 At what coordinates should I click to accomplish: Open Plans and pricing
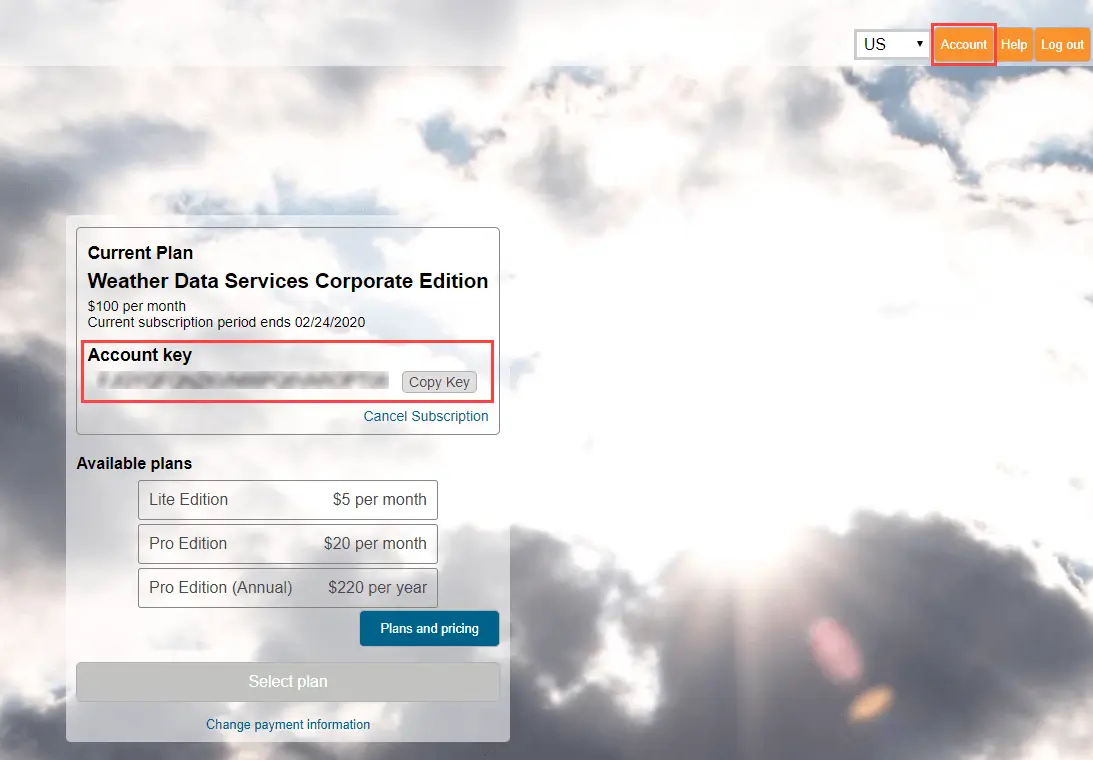click(x=429, y=629)
